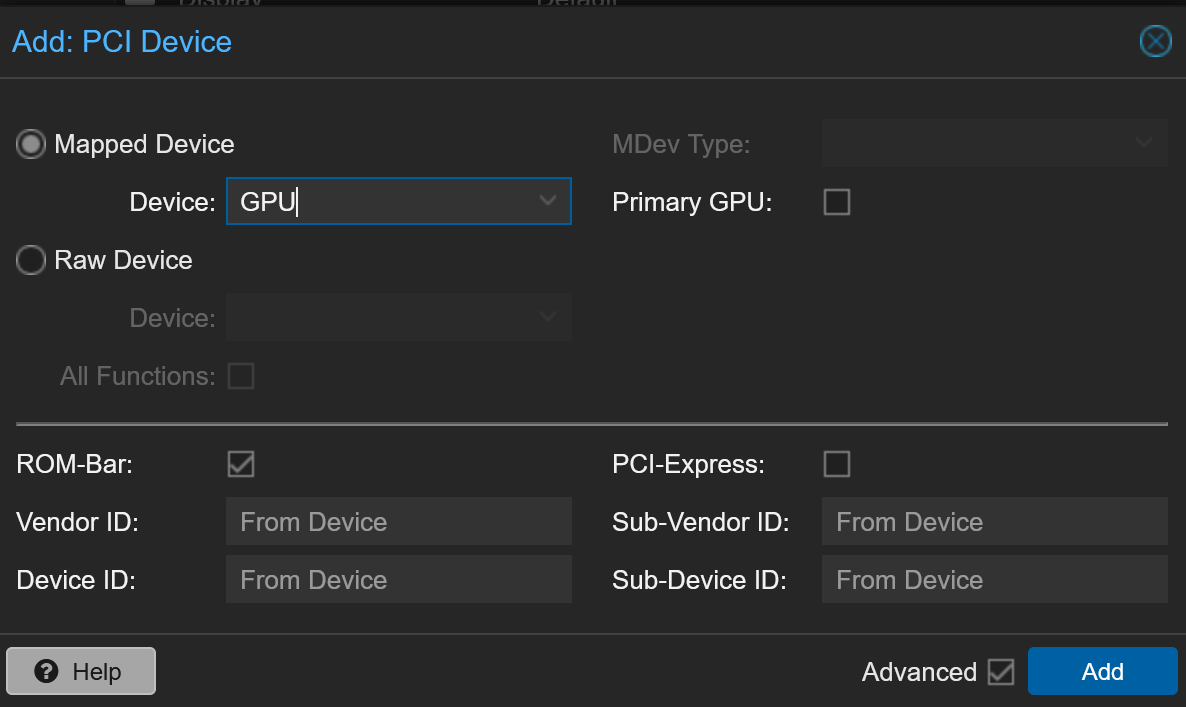Check the All Functions checkbox

241,376
